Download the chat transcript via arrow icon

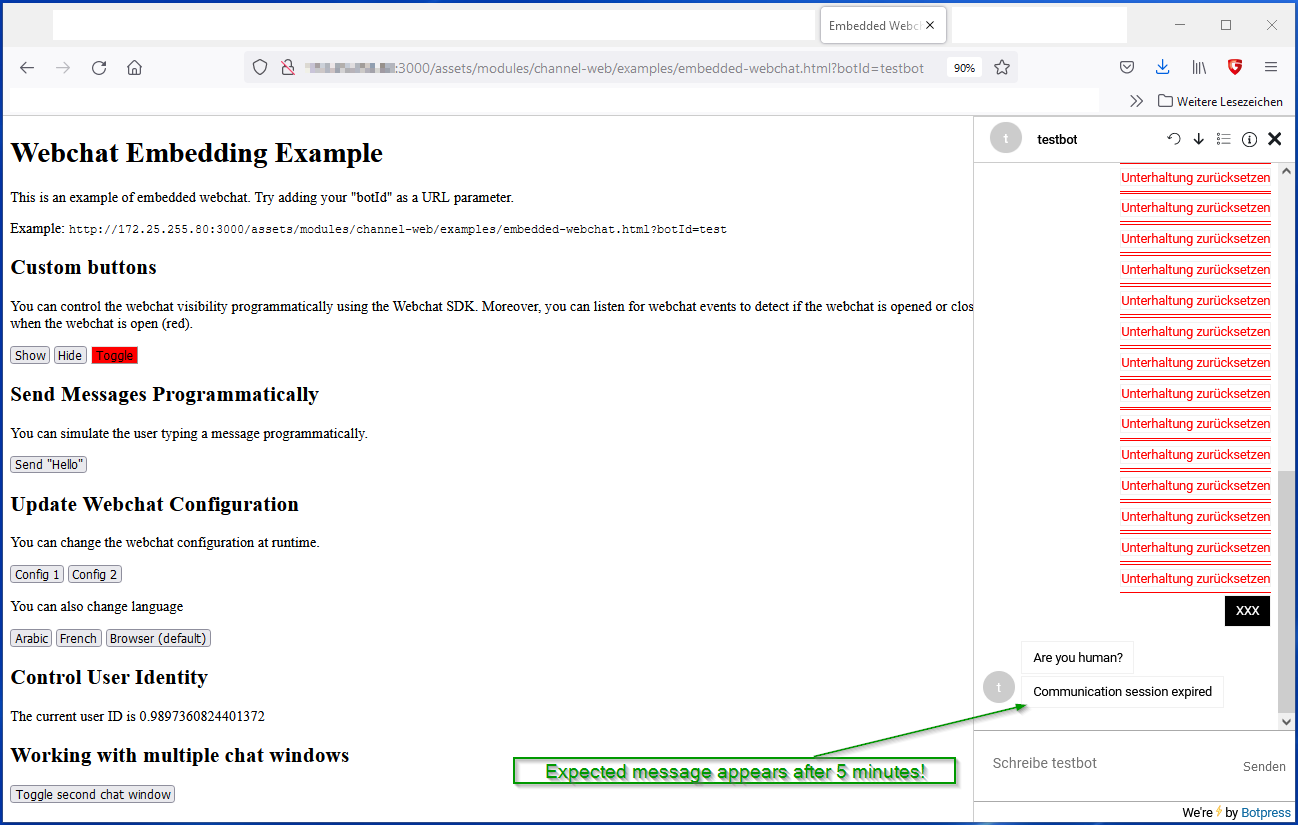click(1199, 139)
